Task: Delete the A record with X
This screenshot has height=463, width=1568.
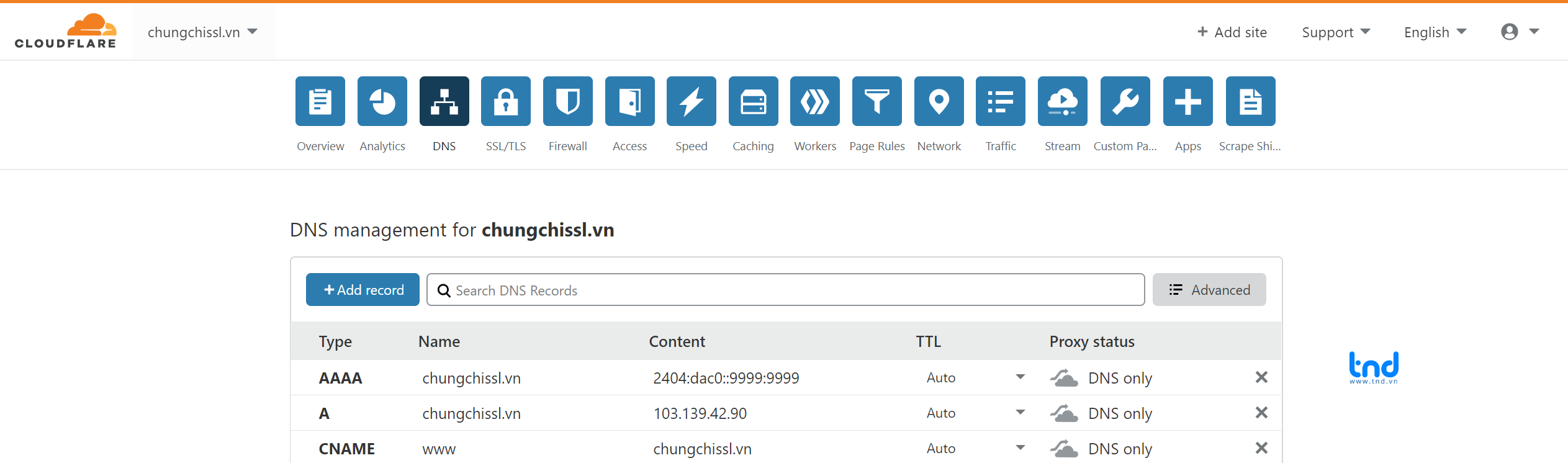Action: [1261, 413]
